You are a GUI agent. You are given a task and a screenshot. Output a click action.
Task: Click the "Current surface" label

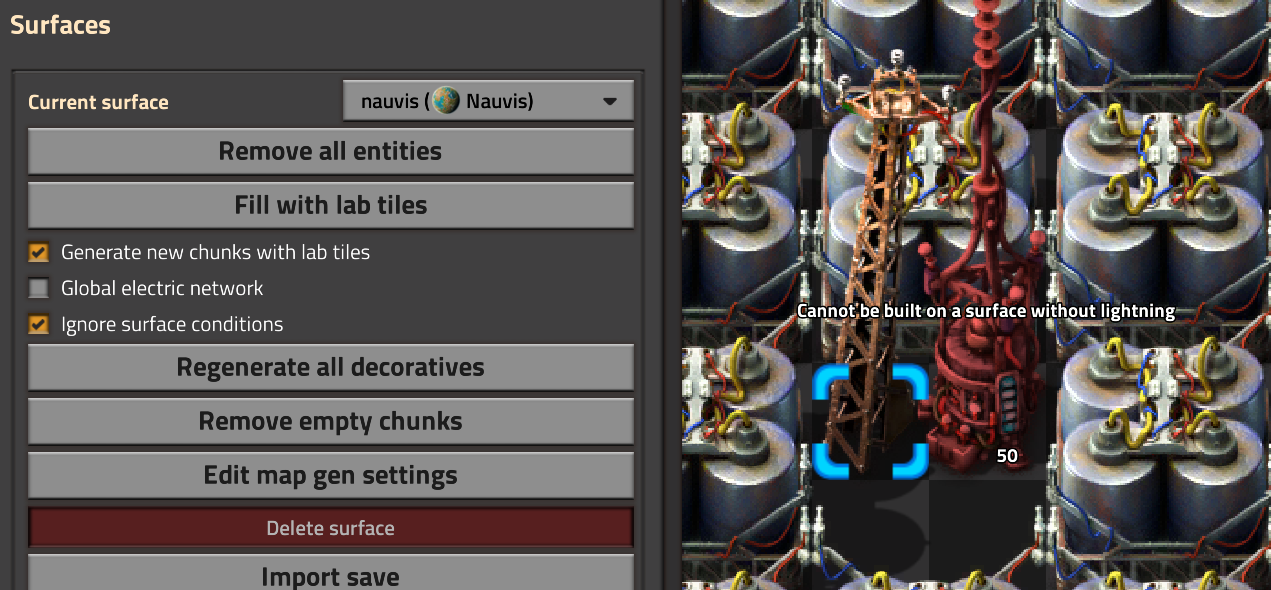(x=98, y=102)
